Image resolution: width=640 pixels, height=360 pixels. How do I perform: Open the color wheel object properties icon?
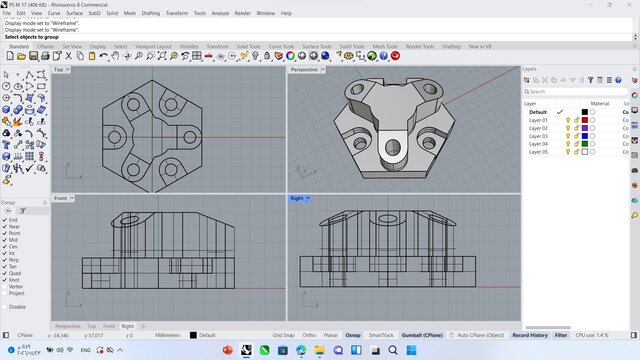tap(290, 56)
